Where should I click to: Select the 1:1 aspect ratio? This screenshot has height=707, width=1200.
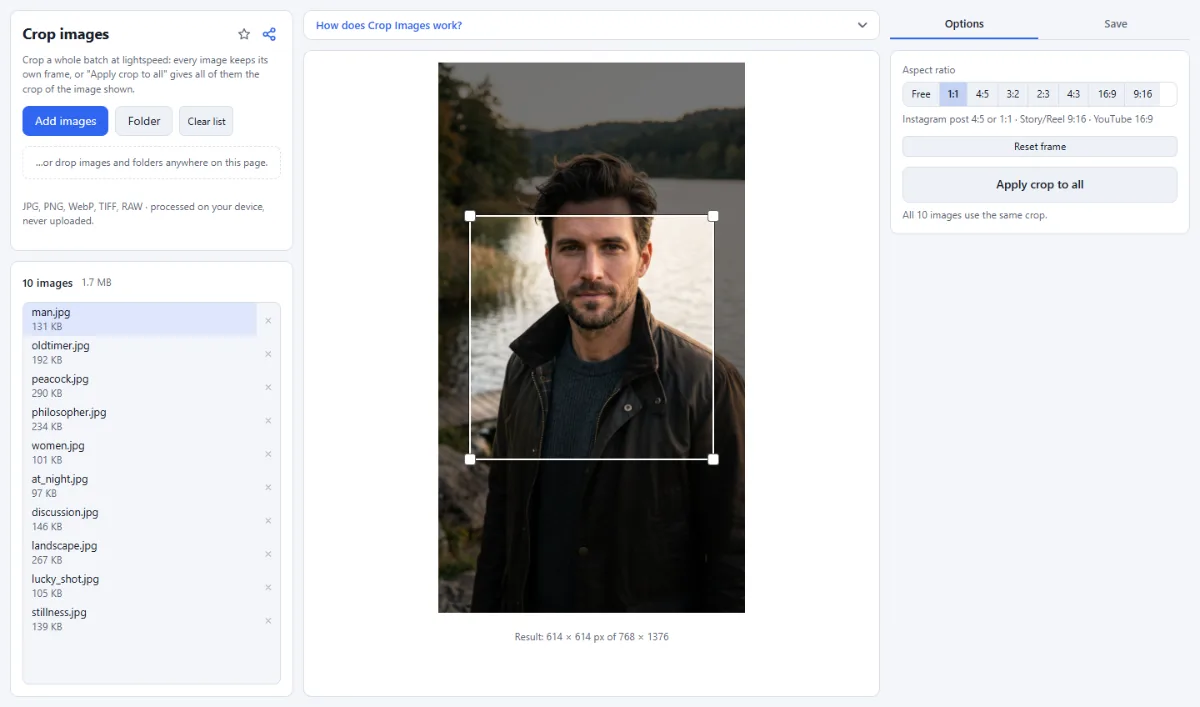tap(953, 94)
